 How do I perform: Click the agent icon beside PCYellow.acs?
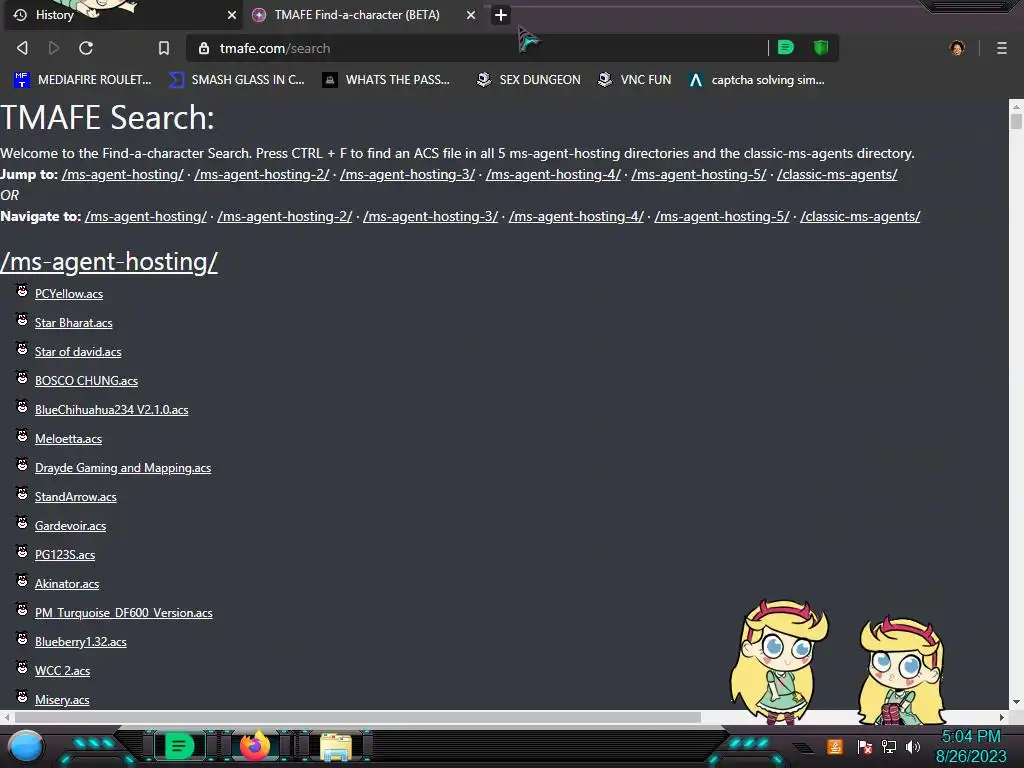(22, 290)
